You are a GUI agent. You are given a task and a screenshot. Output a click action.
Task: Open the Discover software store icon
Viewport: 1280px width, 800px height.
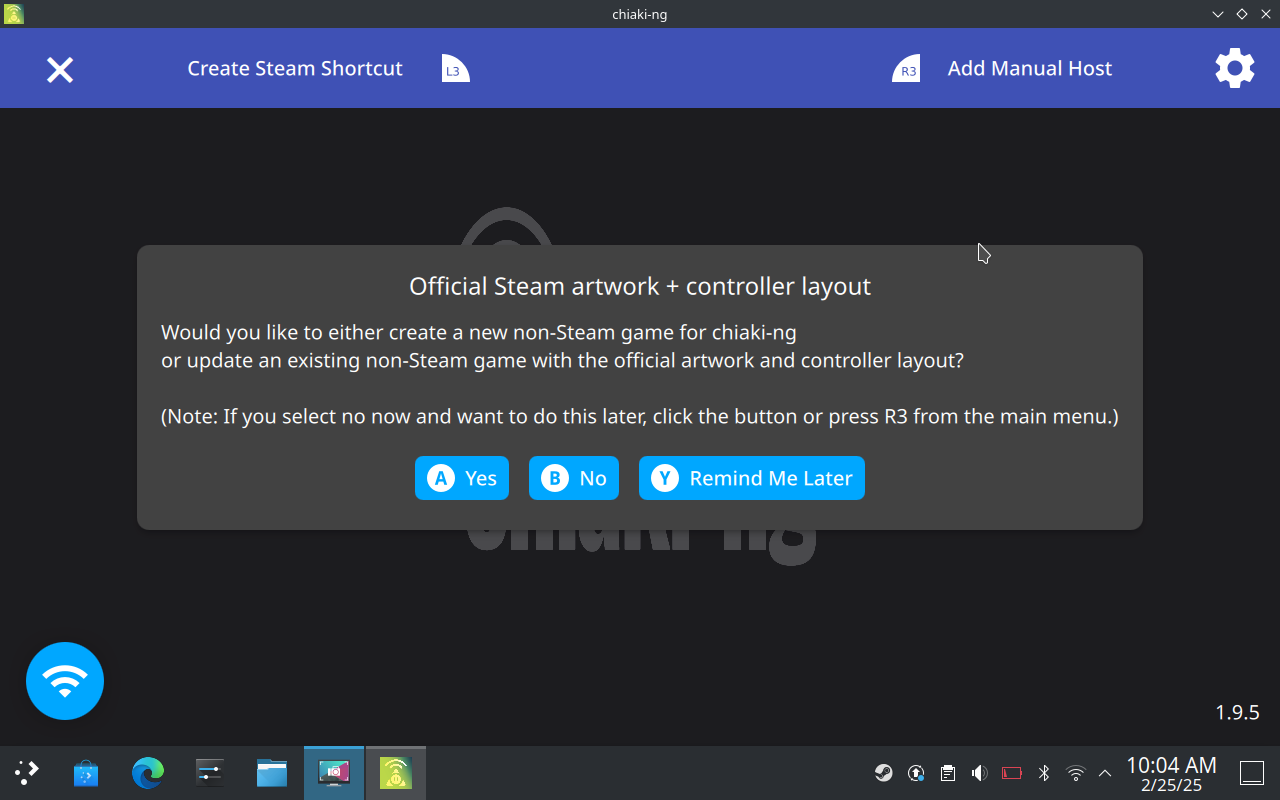point(86,772)
